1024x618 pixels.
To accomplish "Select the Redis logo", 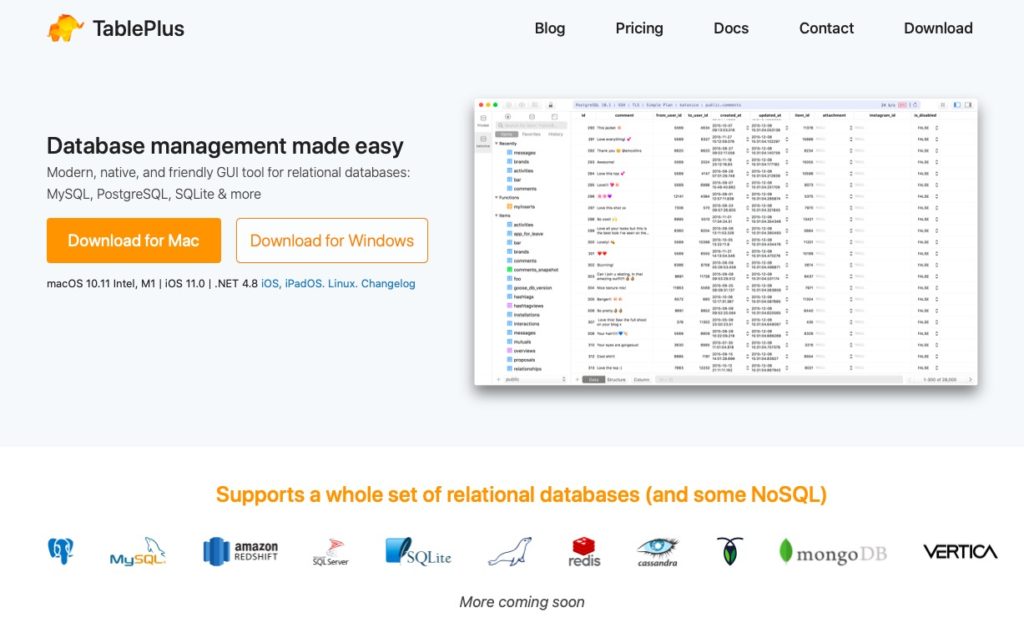I will (x=585, y=552).
